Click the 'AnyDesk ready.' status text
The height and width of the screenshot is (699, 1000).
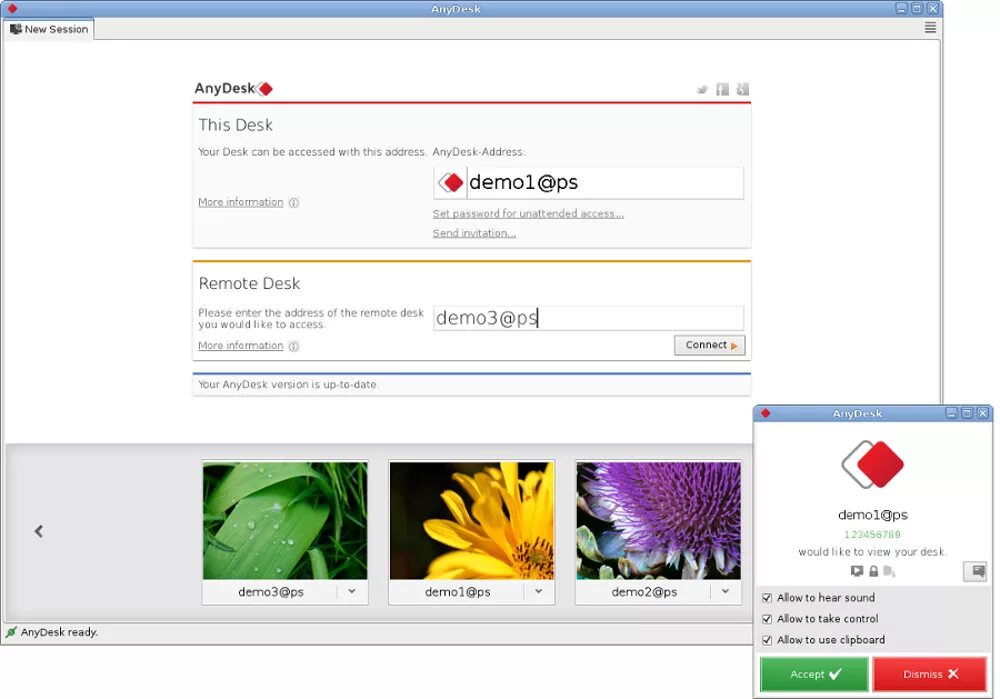click(x=59, y=632)
